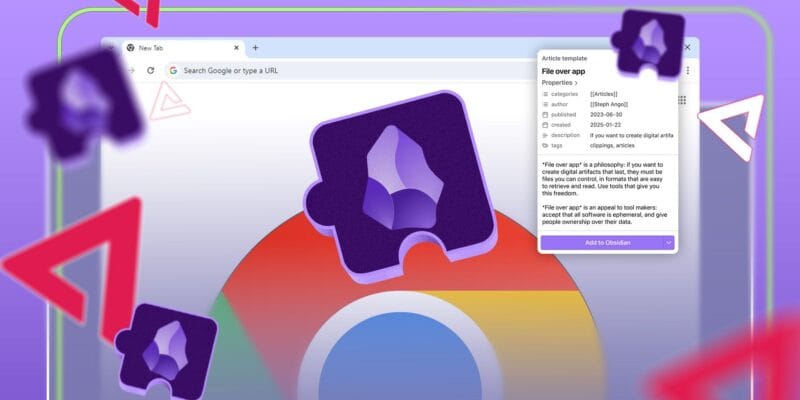Click the created calendar icon
Viewport: 800px width, 400px height.
(x=545, y=125)
